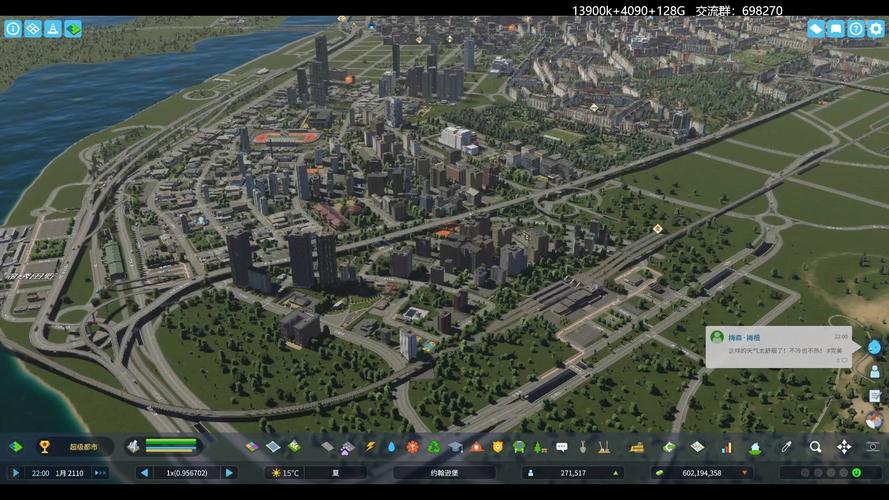889x500 pixels.
Task: Open the house on green base icon
Action: pos(755,447)
